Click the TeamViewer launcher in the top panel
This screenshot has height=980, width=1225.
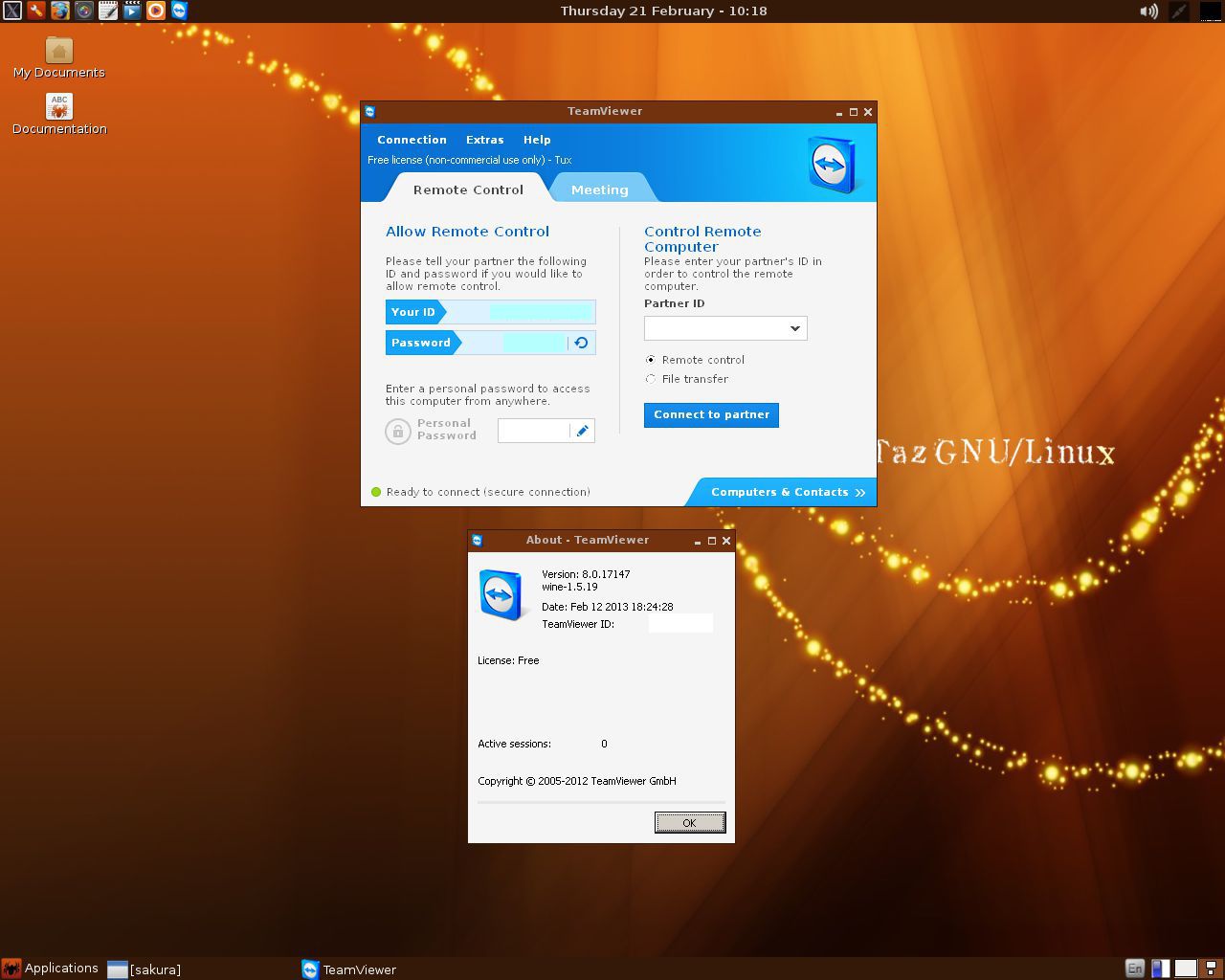coord(179,11)
